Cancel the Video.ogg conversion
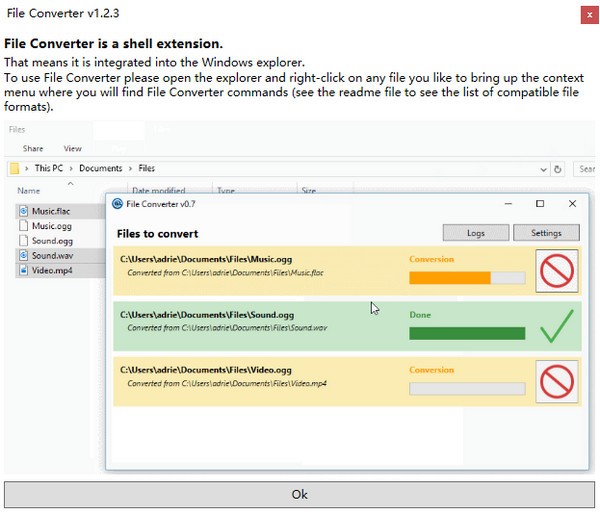Viewport: 600px width, 515px height. point(555,381)
